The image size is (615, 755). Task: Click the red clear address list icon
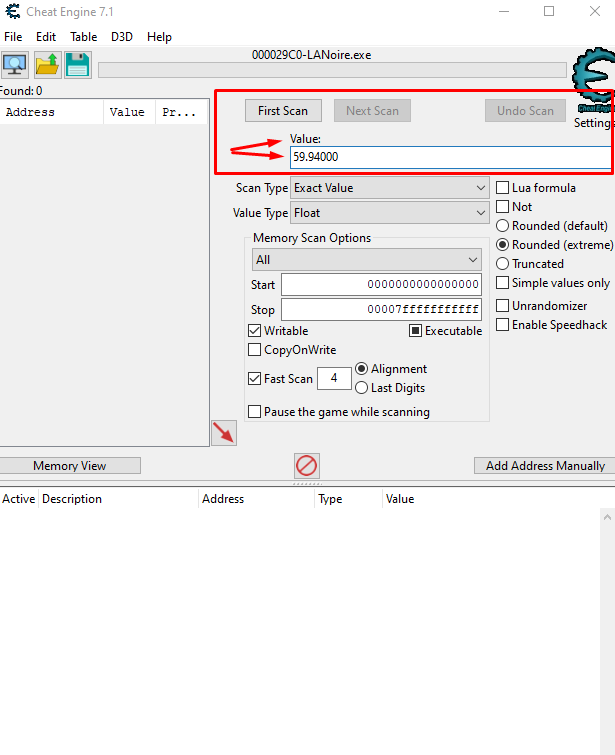coord(307,465)
